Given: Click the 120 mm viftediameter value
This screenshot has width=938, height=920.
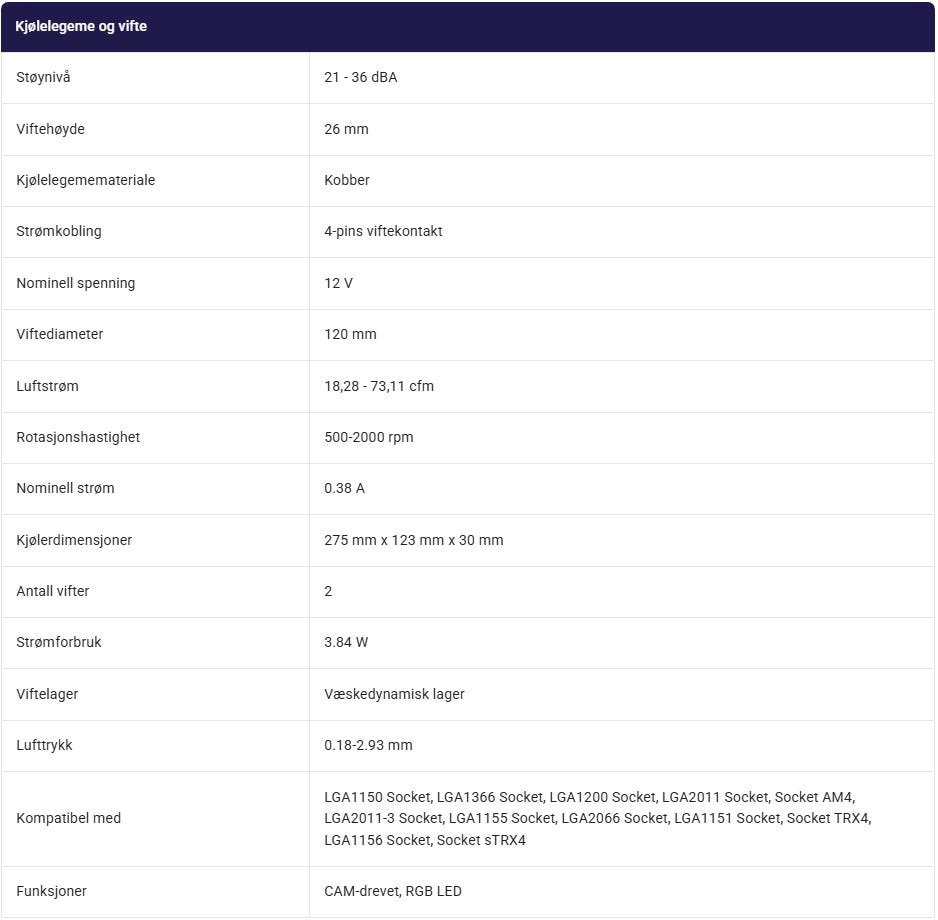Looking at the screenshot, I should [351, 334].
